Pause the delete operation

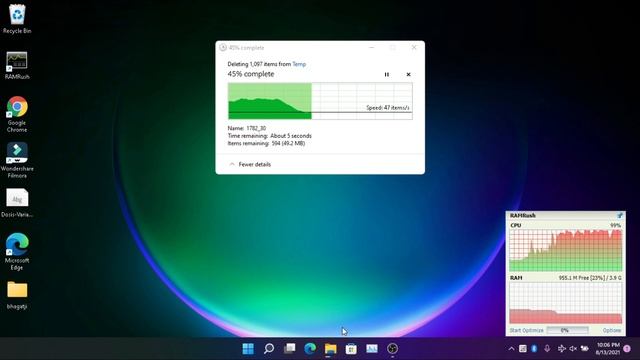tap(387, 75)
